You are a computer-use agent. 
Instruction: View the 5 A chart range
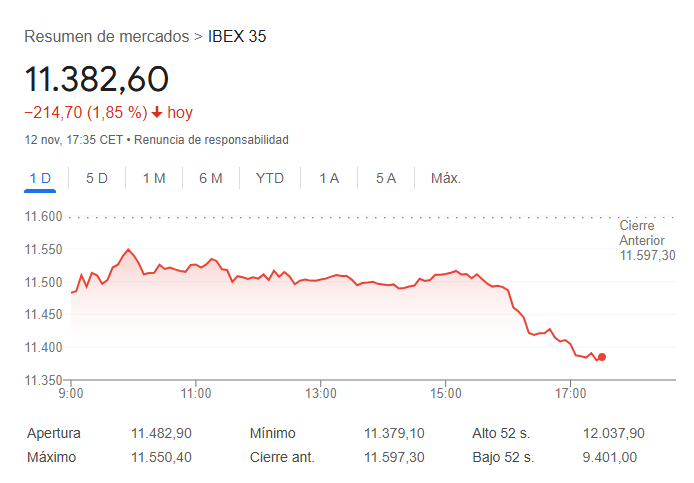click(x=386, y=178)
